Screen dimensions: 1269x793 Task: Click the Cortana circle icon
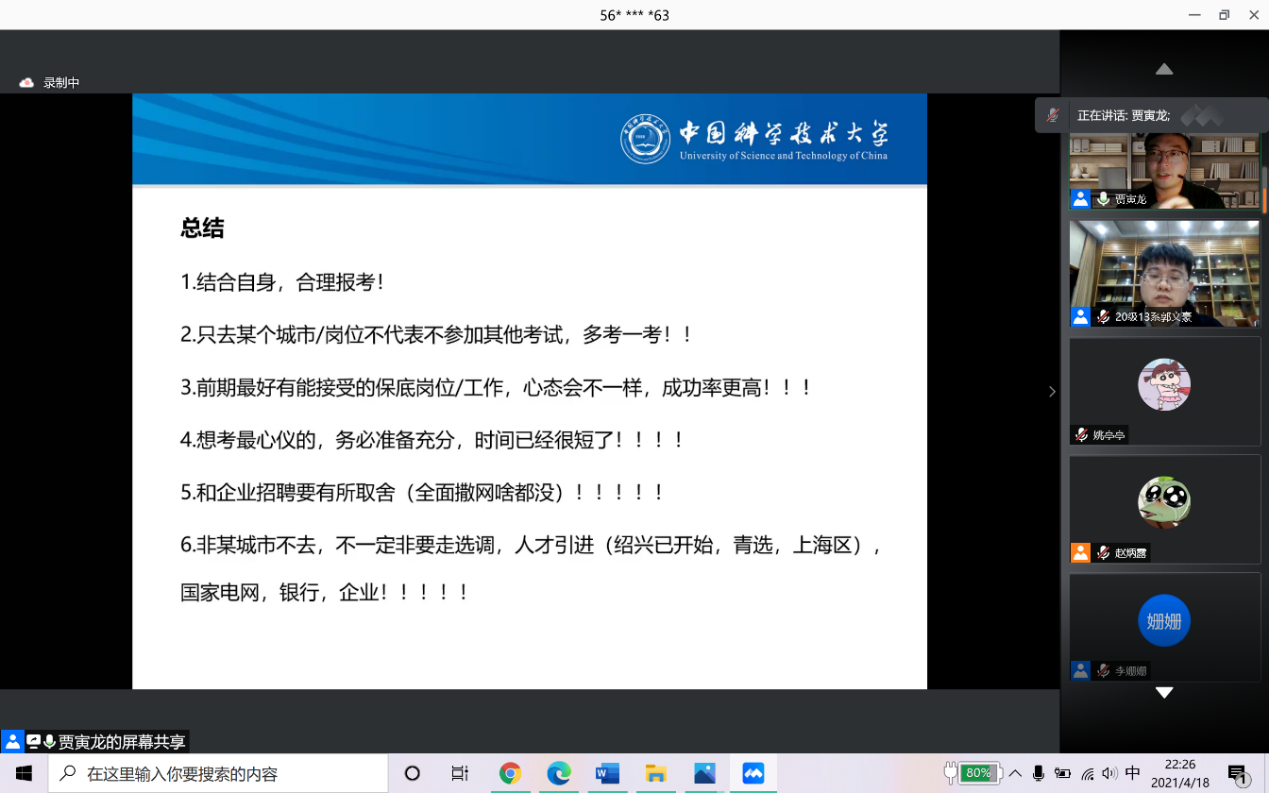pos(412,773)
